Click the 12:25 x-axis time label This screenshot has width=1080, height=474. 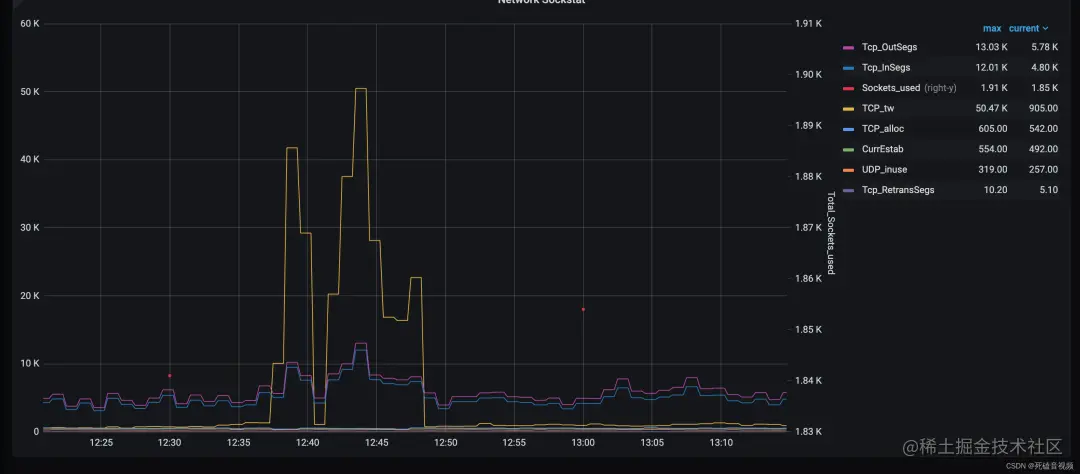point(101,442)
